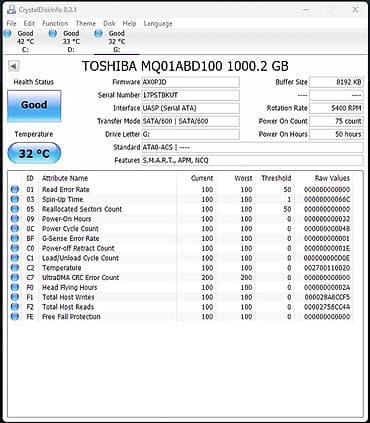Open the Help menu
Viewport: 370px width, 423px height.
click(x=129, y=23)
